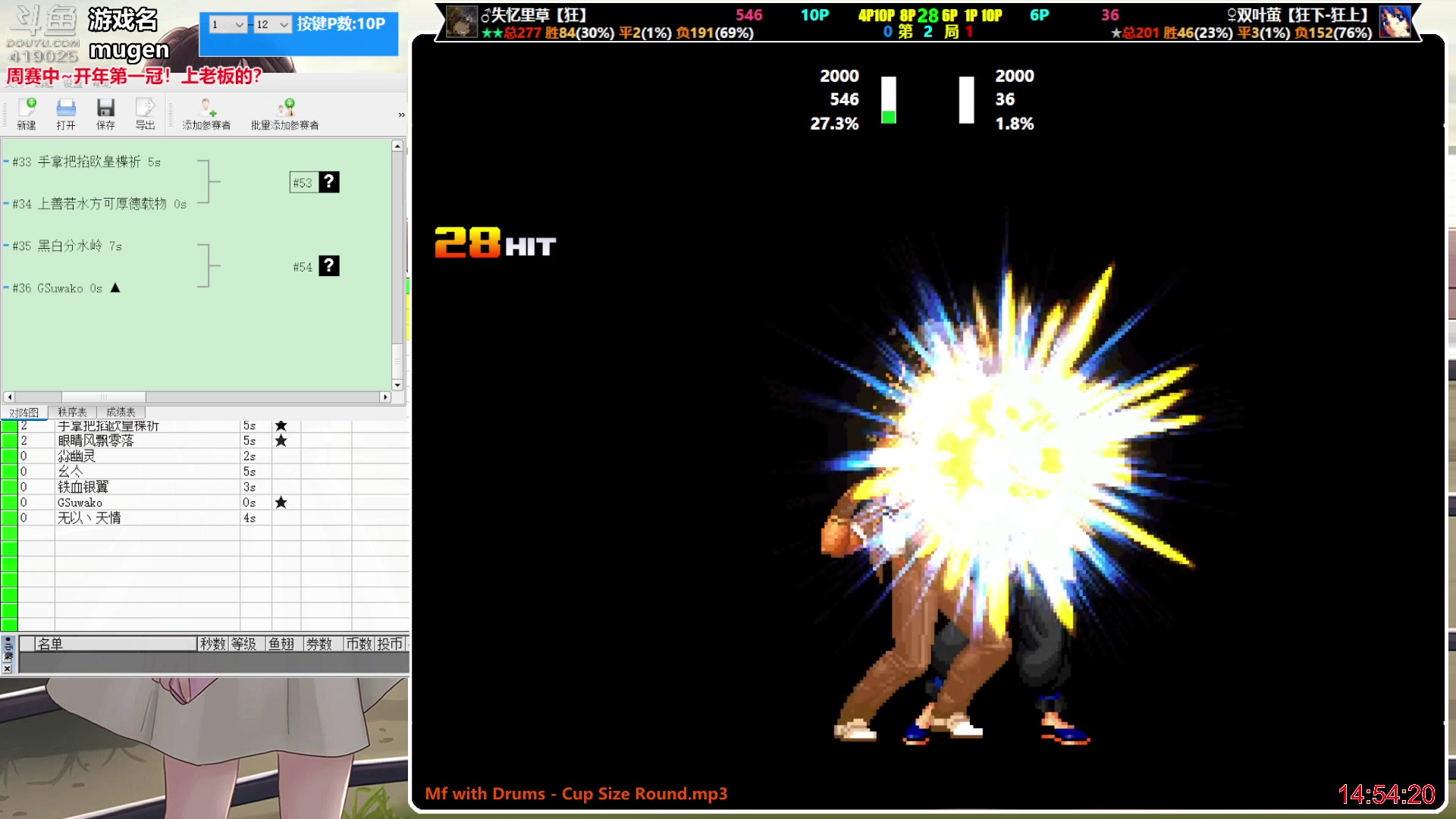The width and height of the screenshot is (1456, 819).
Task: Click the star in 眼睛风飘零落 row
Action: click(281, 441)
